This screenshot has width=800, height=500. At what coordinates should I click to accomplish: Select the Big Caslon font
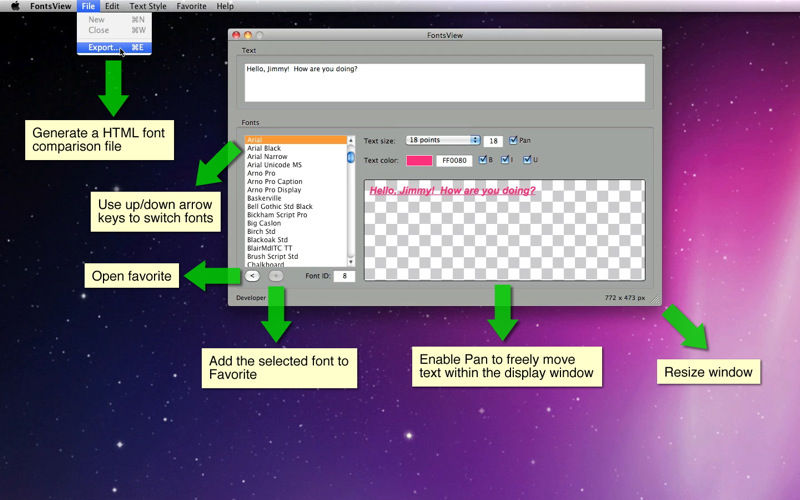tap(295, 223)
